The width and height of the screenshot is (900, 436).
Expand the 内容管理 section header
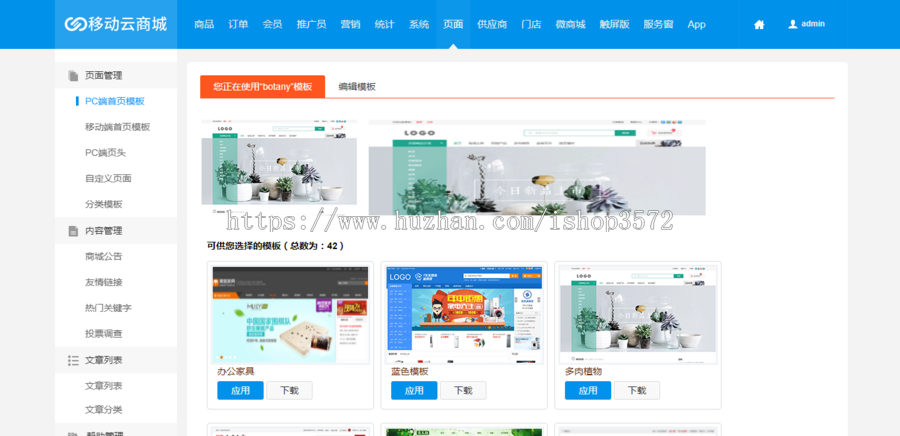(116, 231)
